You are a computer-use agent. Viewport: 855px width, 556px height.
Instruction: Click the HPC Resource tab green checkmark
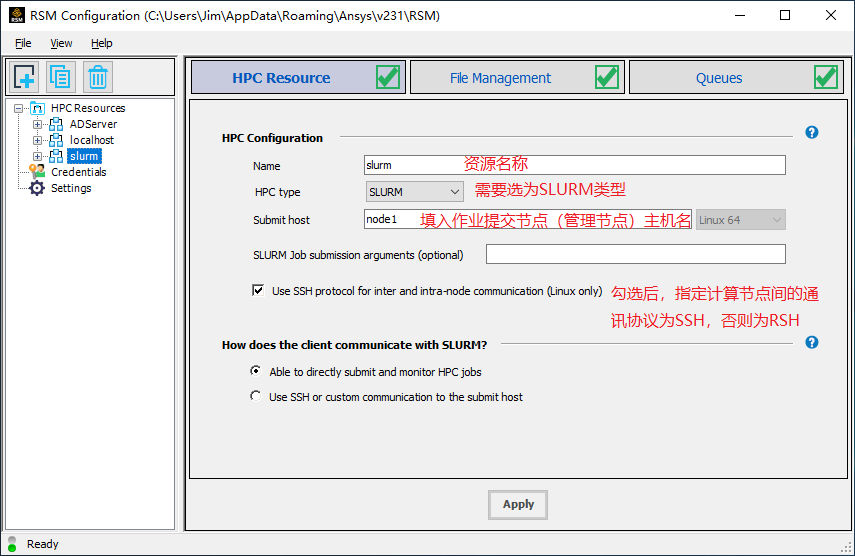coord(388,77)
